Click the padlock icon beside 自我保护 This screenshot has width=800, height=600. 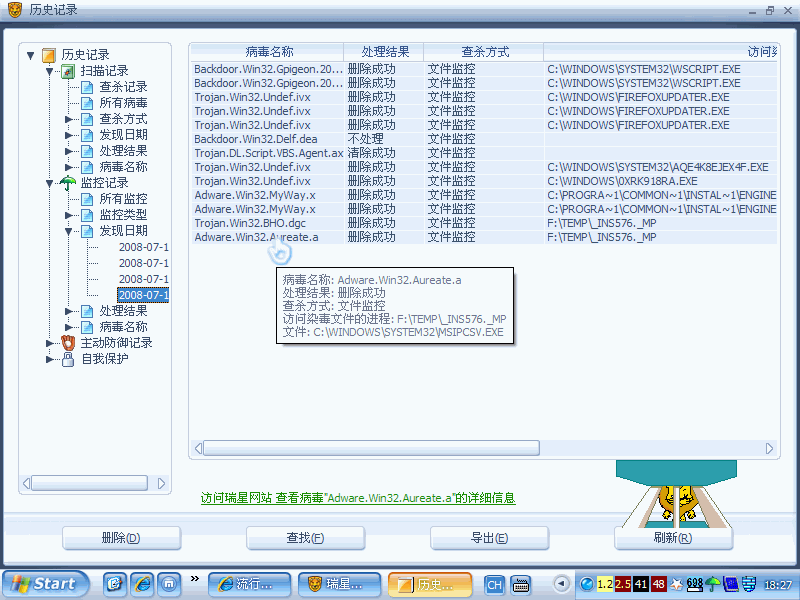point(68,359)
